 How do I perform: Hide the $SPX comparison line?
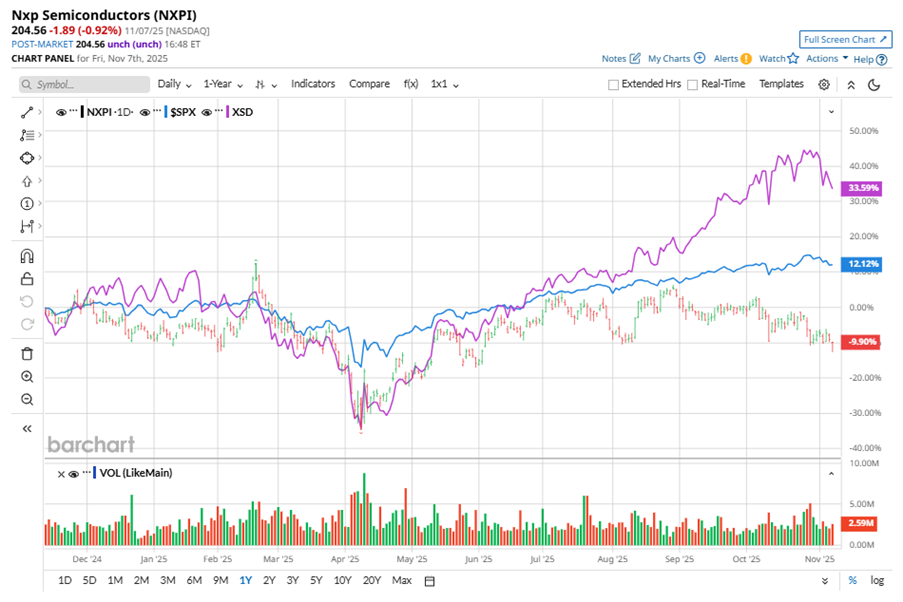point(145,112)
